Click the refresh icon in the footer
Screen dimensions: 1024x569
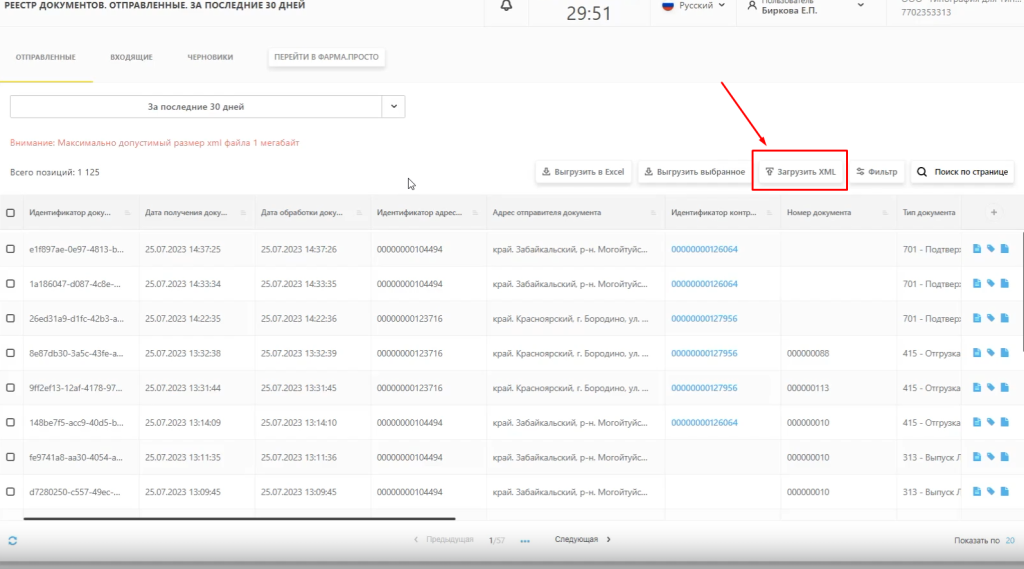click(12, 540)
